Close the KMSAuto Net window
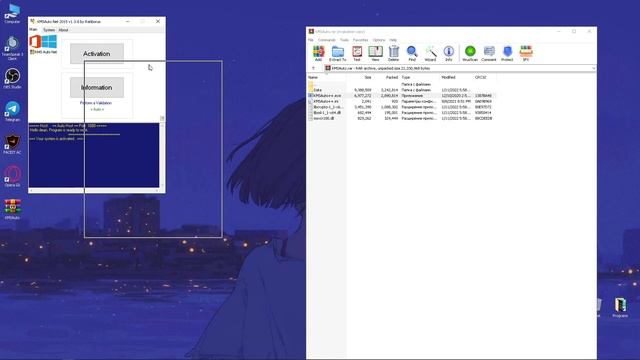640x360 pixels. [x=158, y=21]
